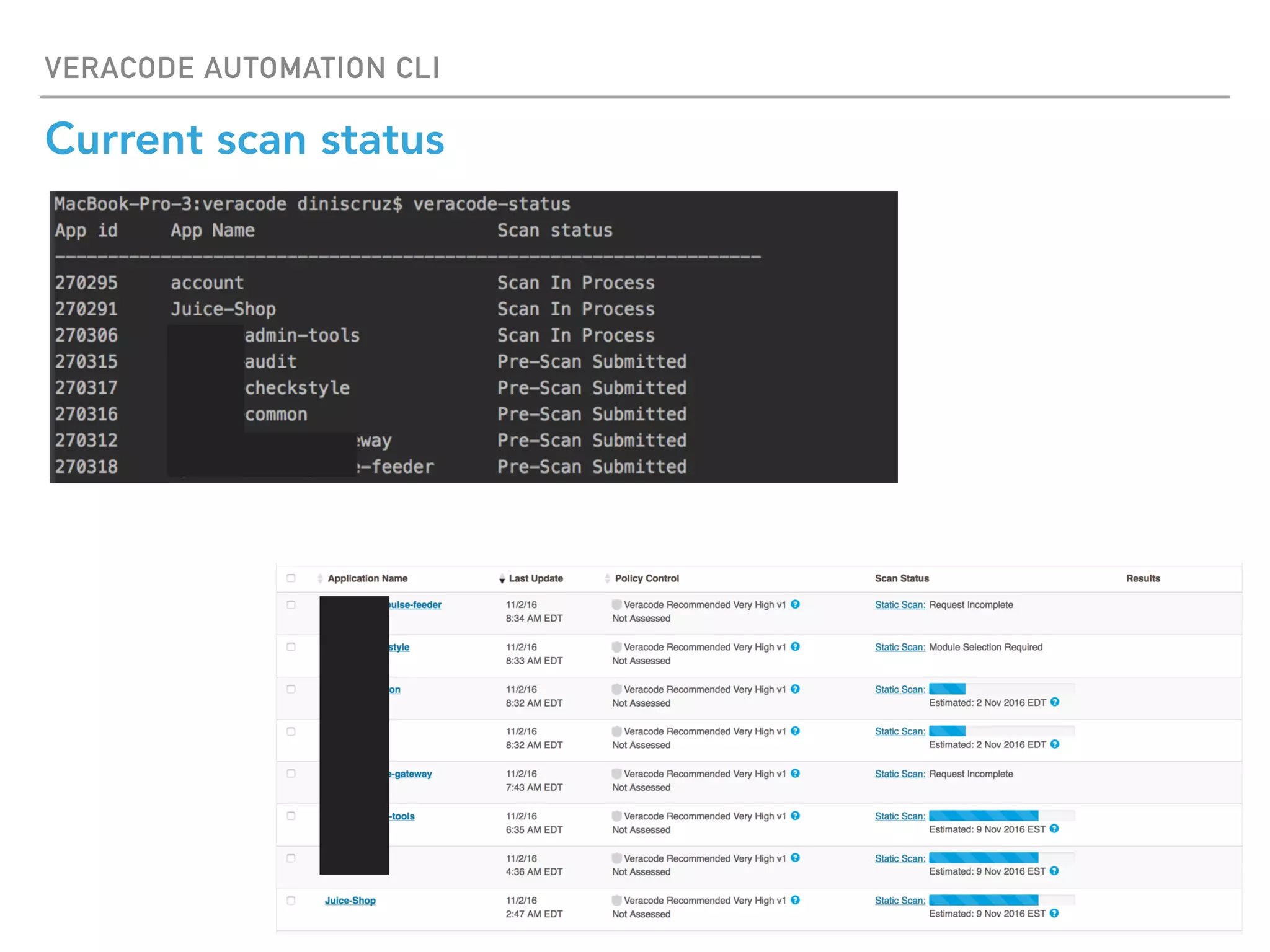1270x952 pixels.
Task: Open policy help icon in 8:34 AM row
Action: click(795, 604)
